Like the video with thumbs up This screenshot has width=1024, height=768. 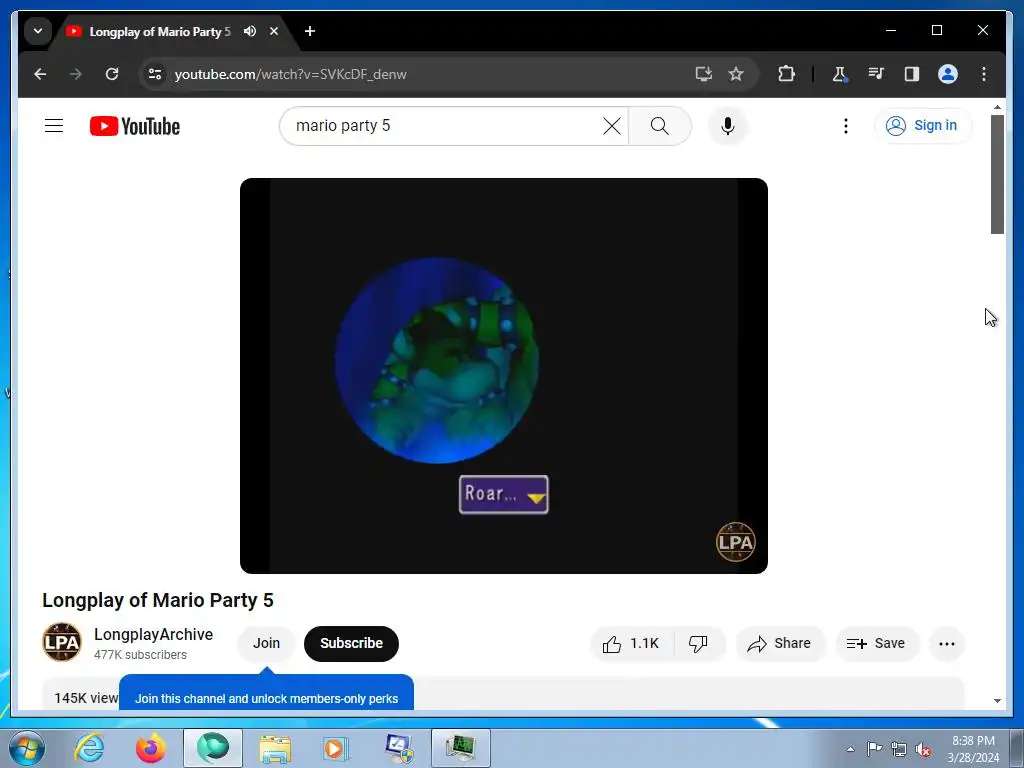(x=631, y=644)
